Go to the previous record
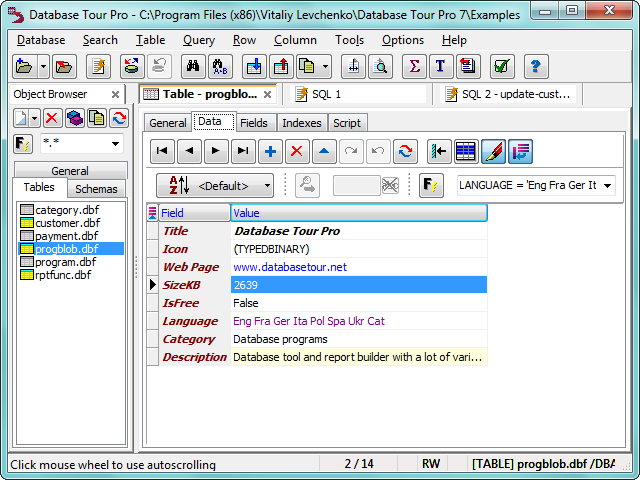 pos(189,151)
